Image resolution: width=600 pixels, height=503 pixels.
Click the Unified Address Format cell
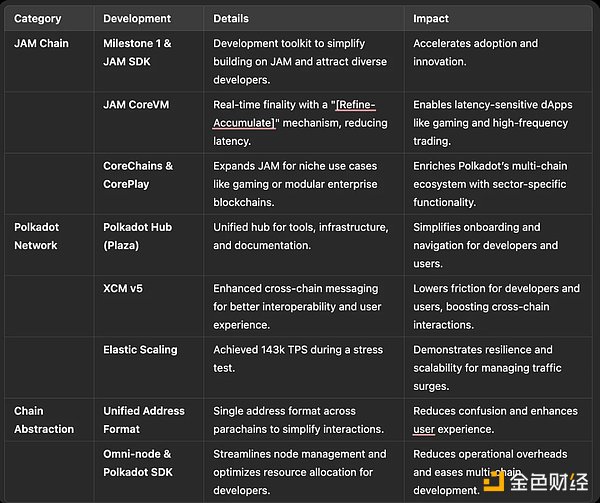[144, 420]
